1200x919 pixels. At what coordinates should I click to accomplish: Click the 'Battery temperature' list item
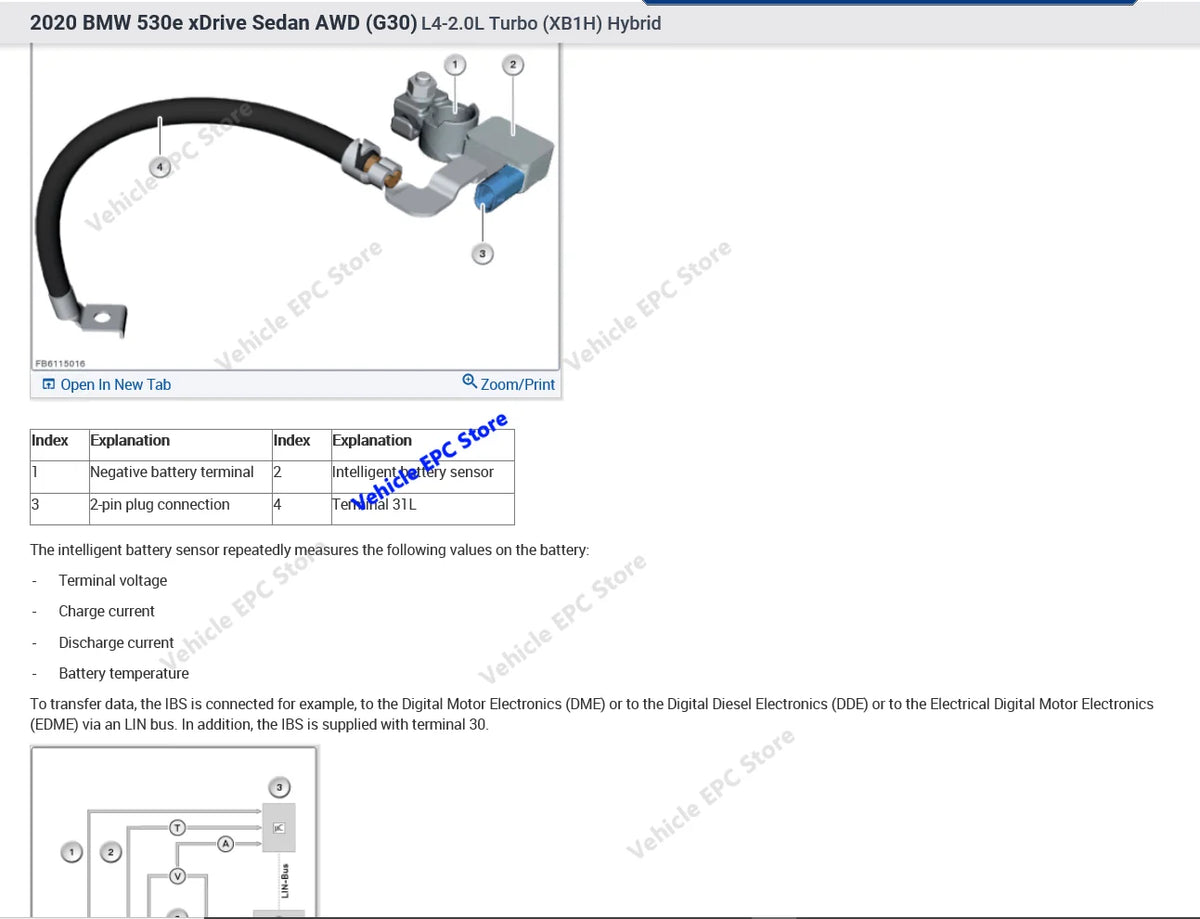124,674
